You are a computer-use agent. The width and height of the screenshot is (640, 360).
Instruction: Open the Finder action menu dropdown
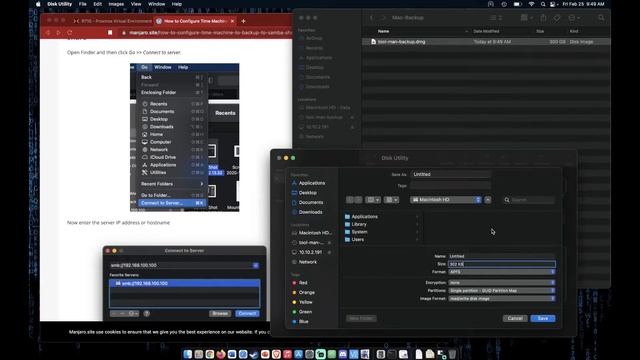click(x=573, y=18)
